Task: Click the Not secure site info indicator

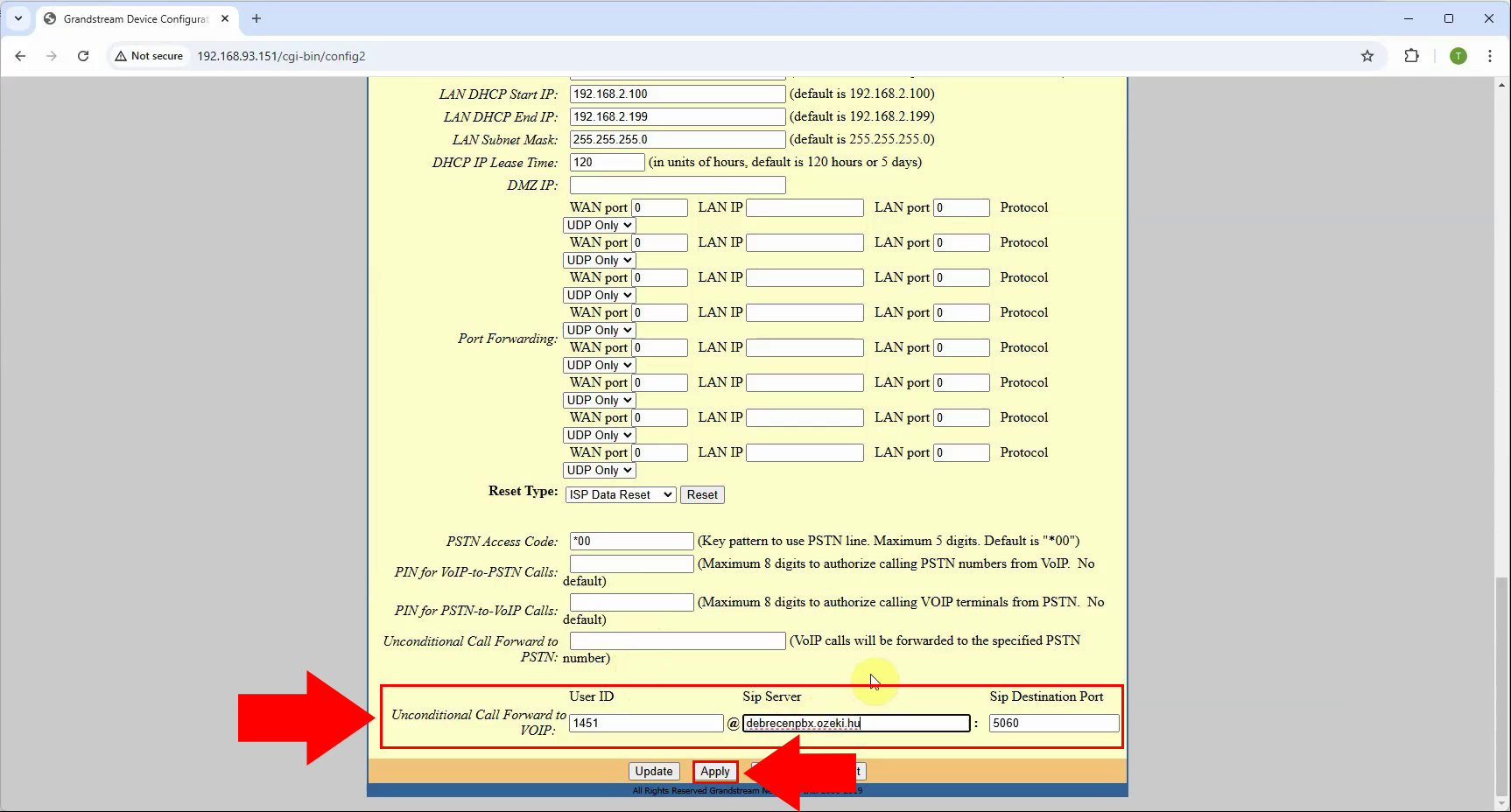Action: [149, 56]
